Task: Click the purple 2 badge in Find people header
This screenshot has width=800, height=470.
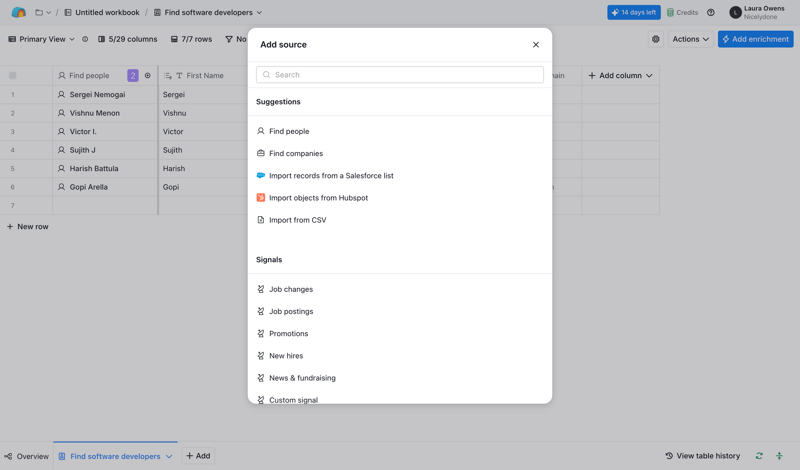Action: [x=133, y=76]
